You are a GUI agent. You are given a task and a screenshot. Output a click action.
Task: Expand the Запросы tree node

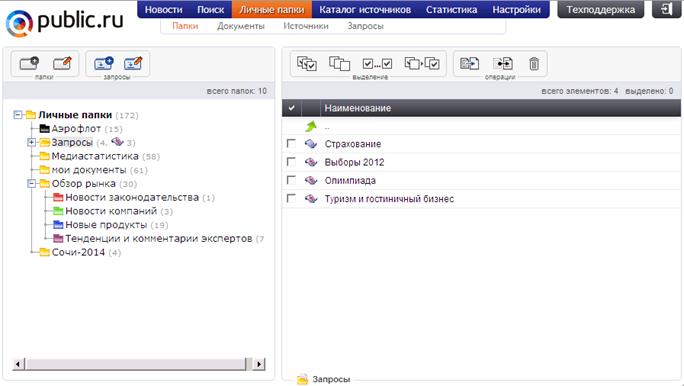pos(31,142)
